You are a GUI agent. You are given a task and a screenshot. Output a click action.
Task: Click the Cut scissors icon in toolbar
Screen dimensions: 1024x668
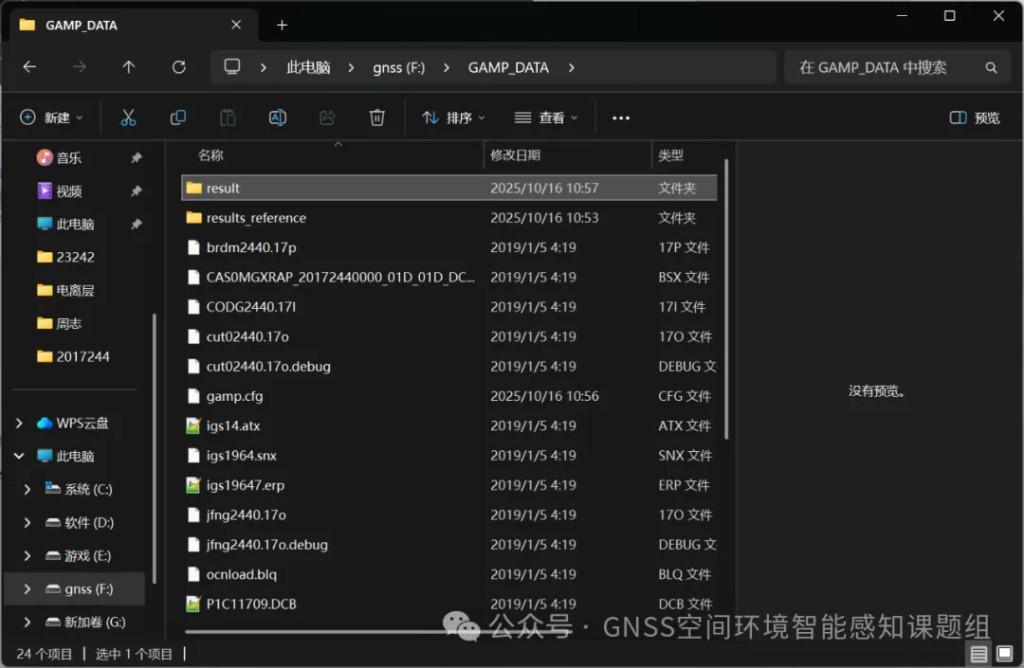click(x=128, y=118)
